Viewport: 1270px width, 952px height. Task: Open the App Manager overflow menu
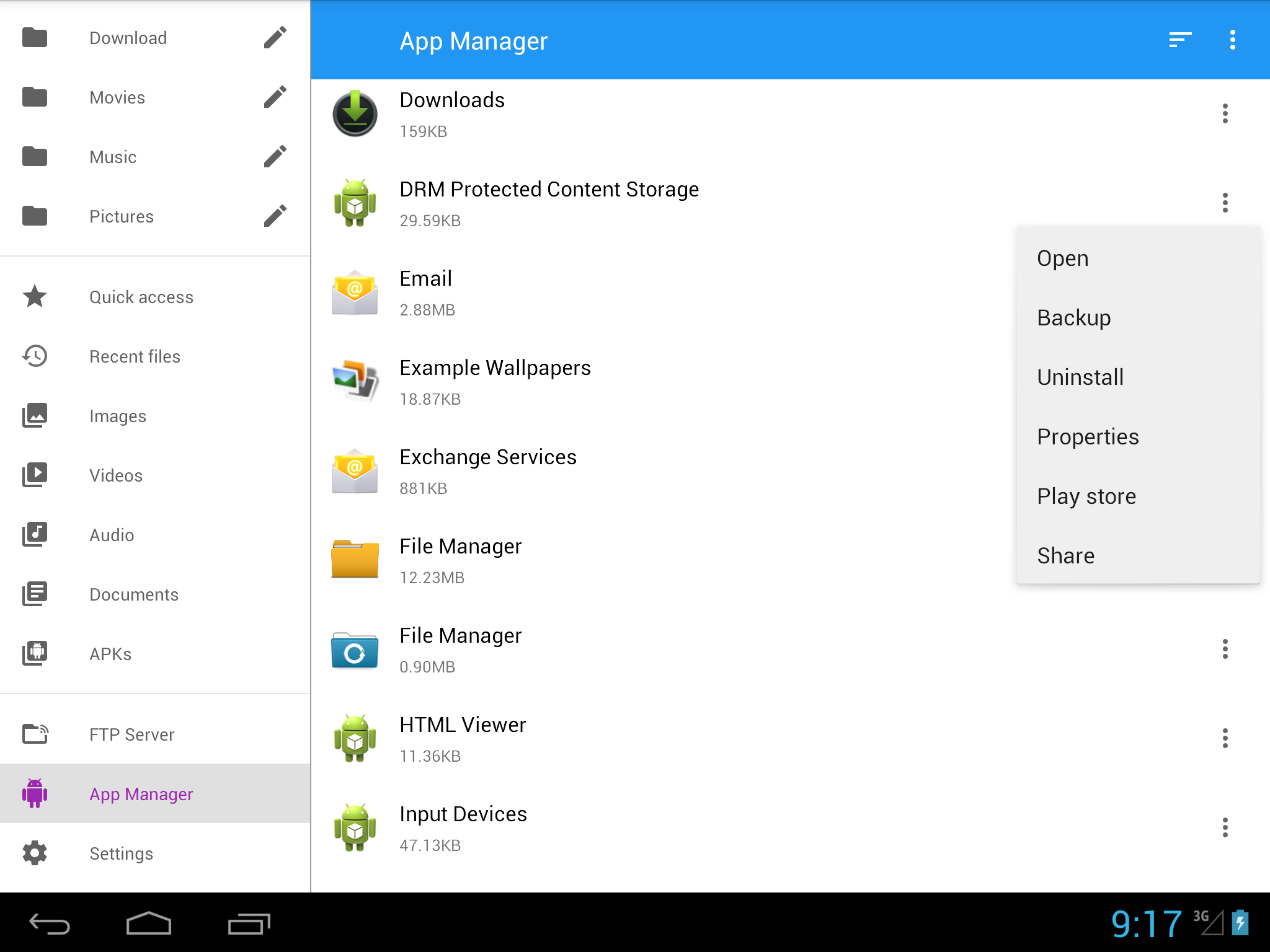[1232, 40]
